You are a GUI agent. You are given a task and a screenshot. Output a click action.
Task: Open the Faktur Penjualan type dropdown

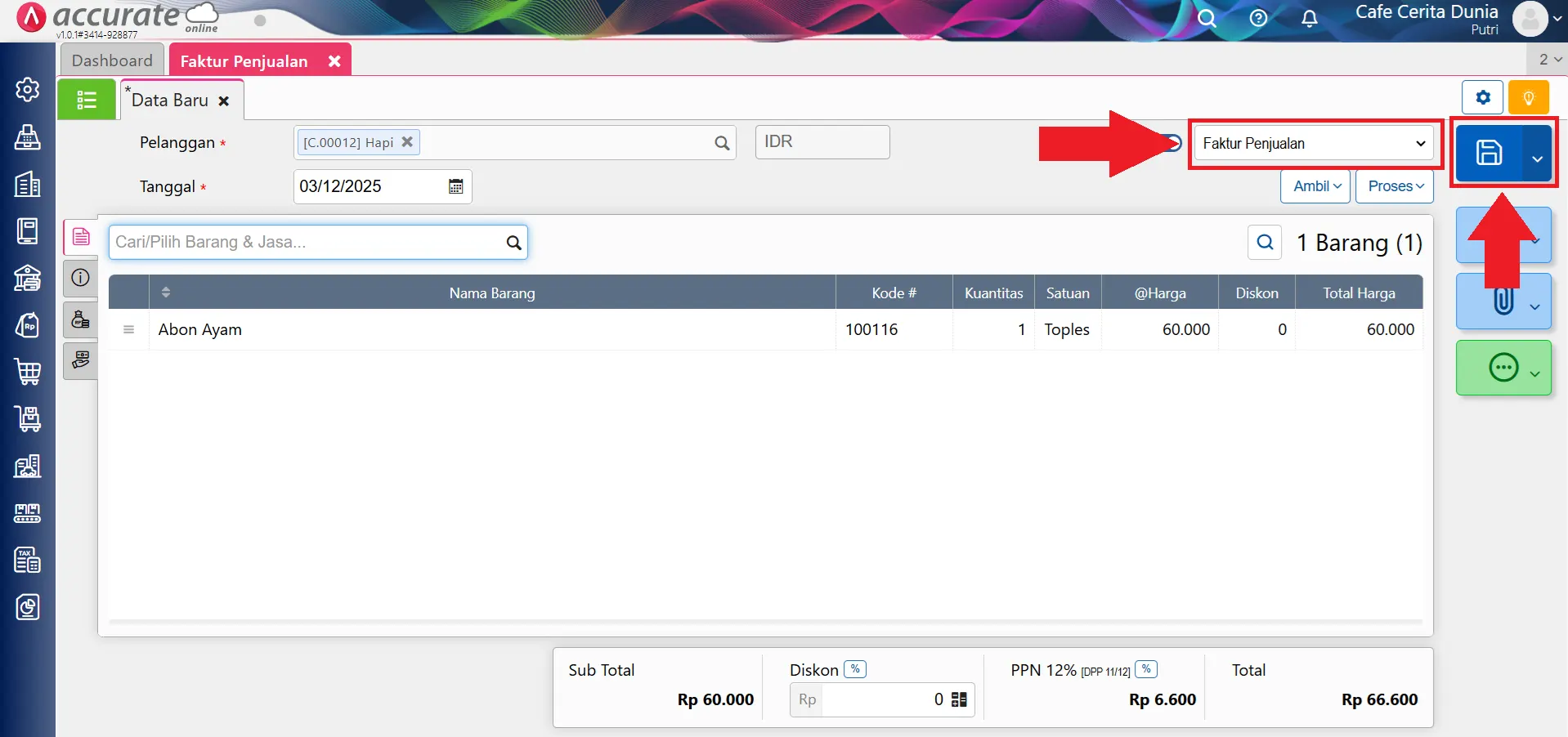(x=1313, y=144)
